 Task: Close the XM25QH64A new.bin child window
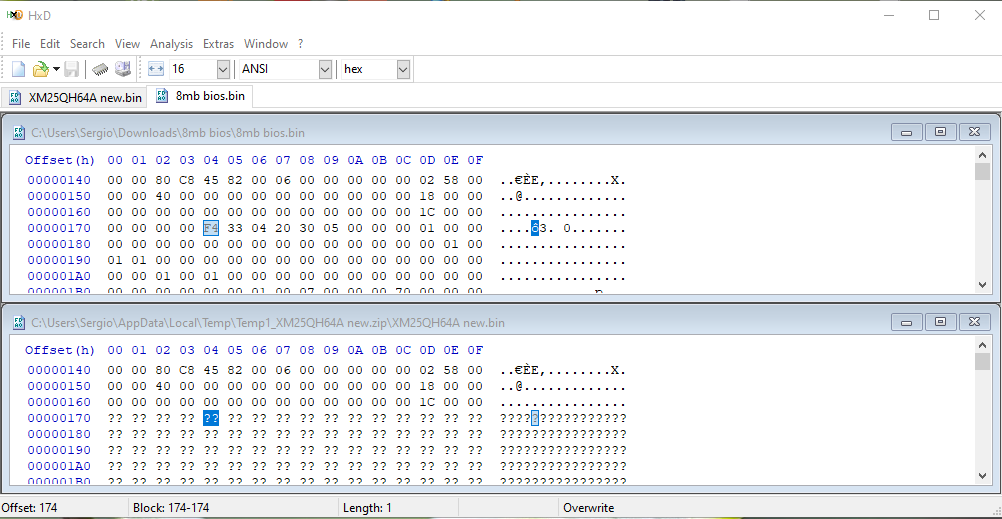tap(974, 322)
